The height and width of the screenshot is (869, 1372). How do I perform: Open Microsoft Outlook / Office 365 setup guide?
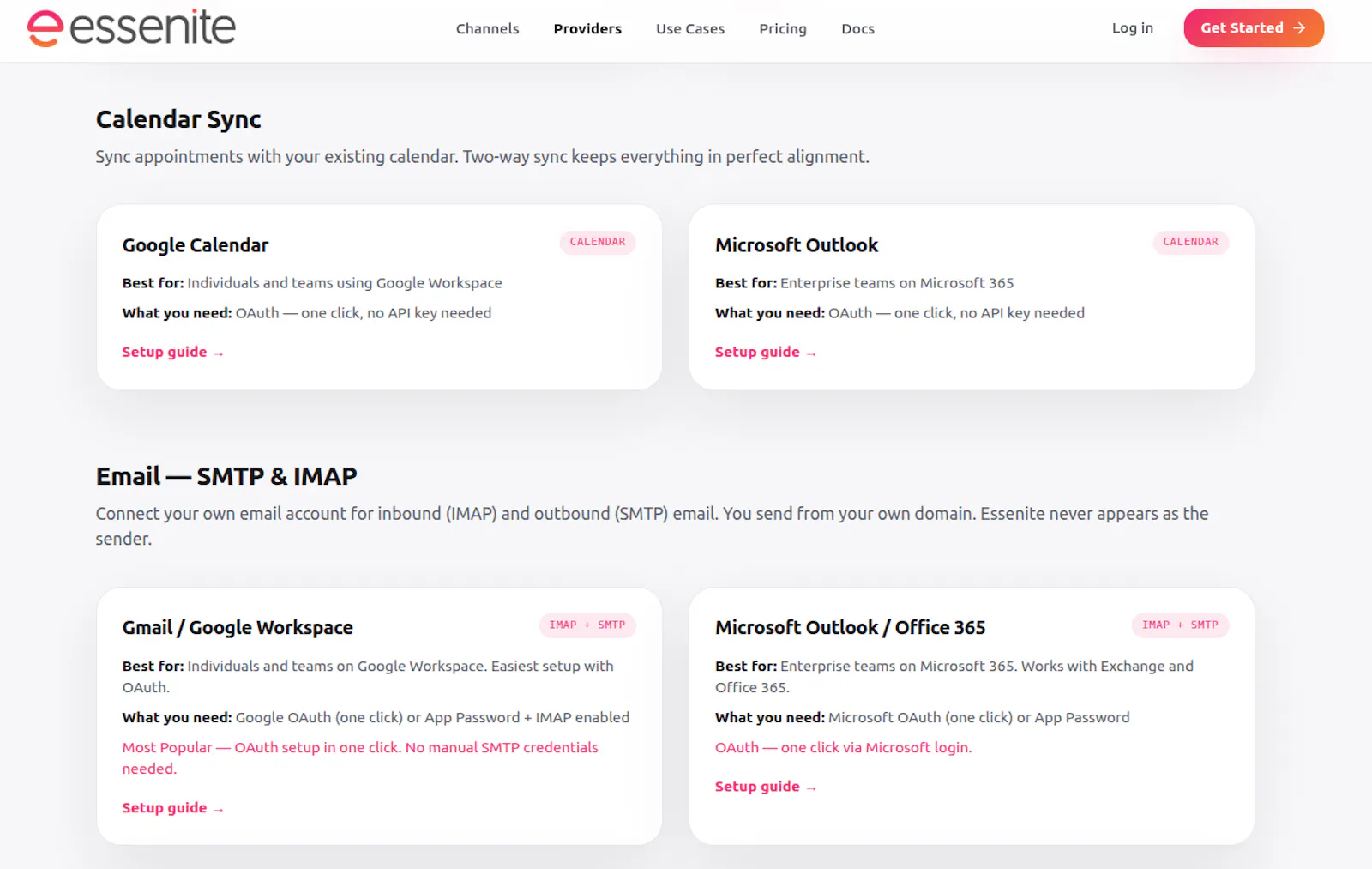766,787
